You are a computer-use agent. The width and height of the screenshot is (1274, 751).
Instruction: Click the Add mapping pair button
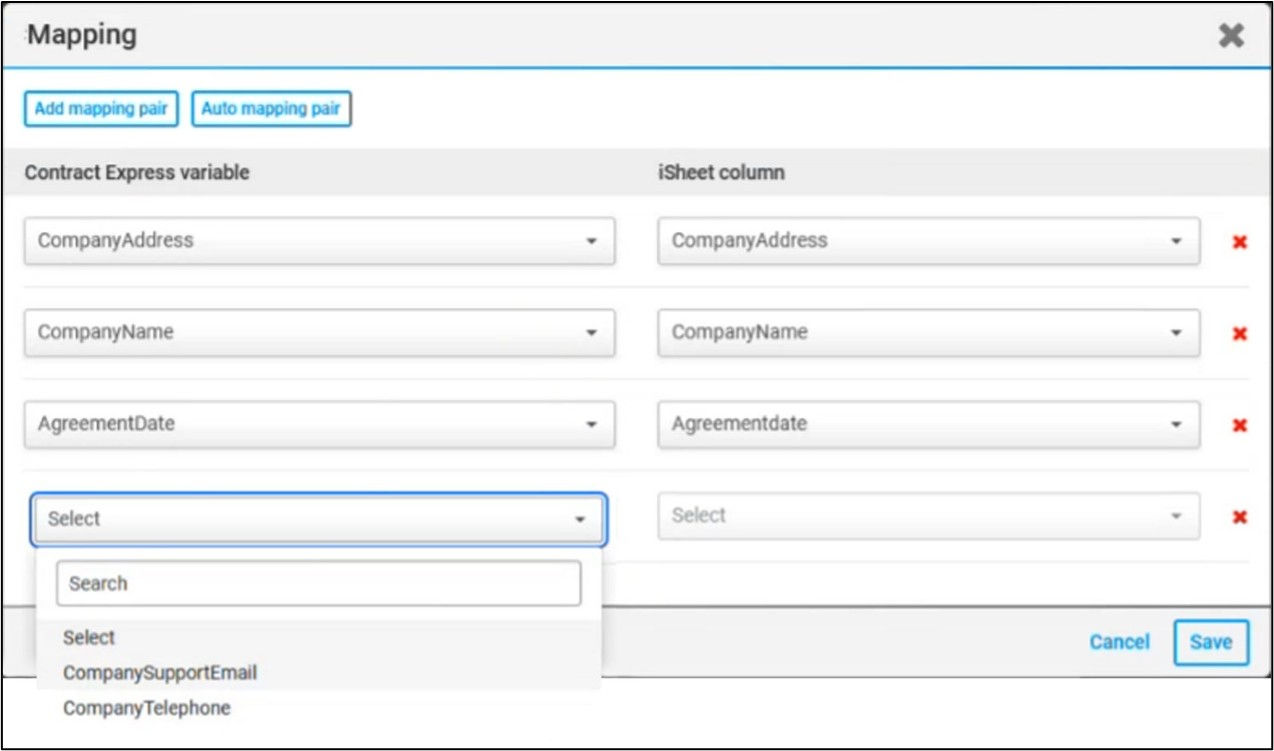(x=101, y=109)
